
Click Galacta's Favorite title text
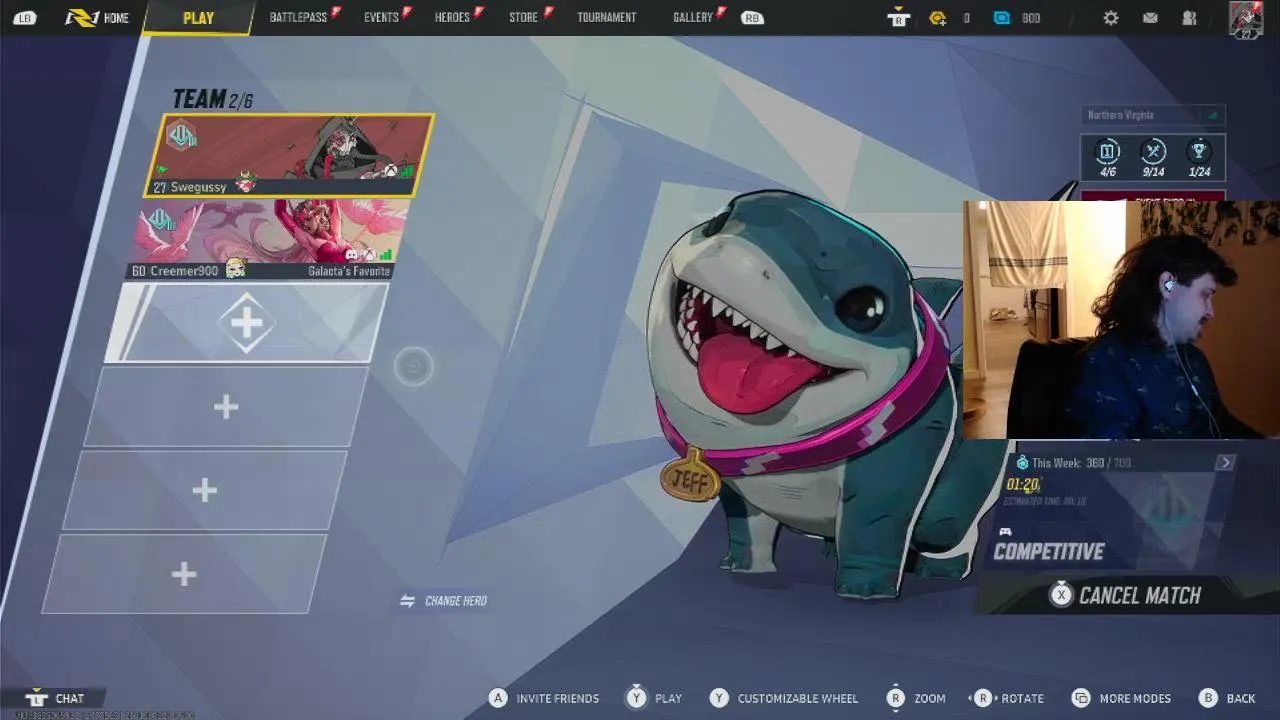tap(349, 271)
